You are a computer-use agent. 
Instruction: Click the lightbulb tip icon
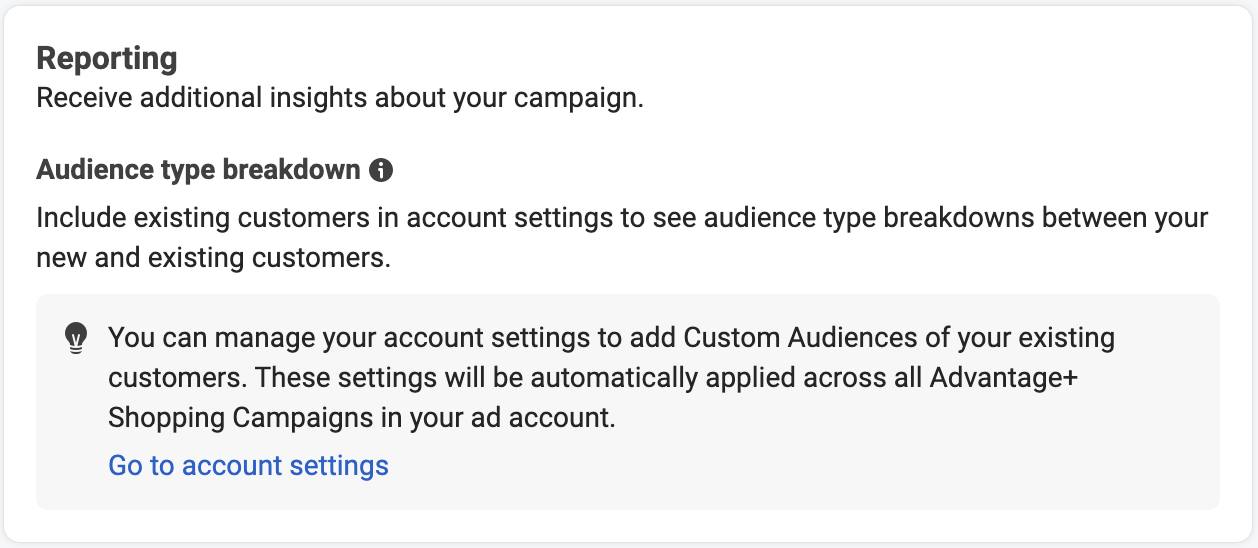pos(76,339)
